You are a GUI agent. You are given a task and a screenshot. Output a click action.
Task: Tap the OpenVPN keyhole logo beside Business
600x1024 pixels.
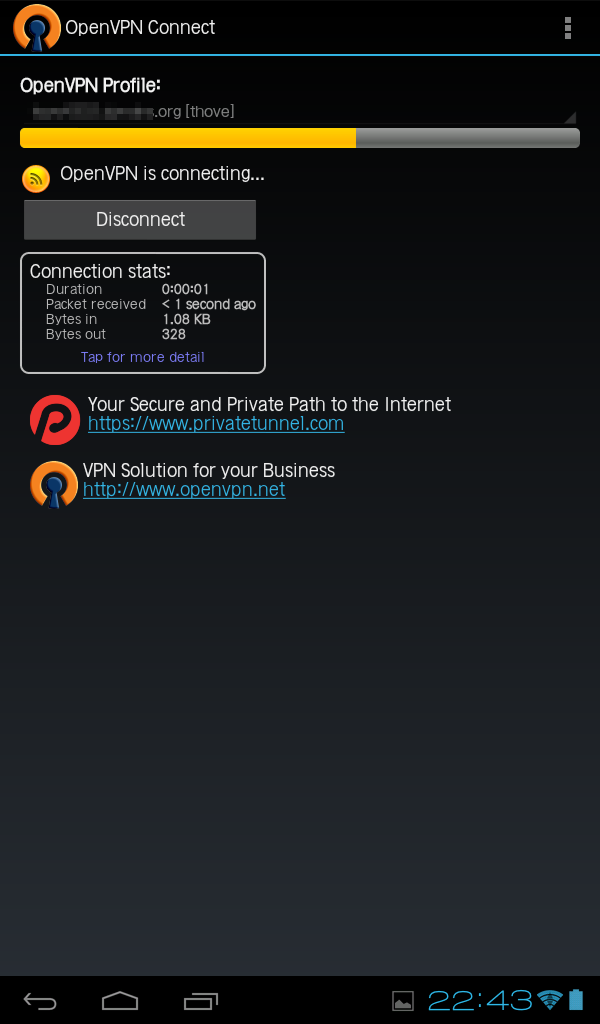[54, 484]
